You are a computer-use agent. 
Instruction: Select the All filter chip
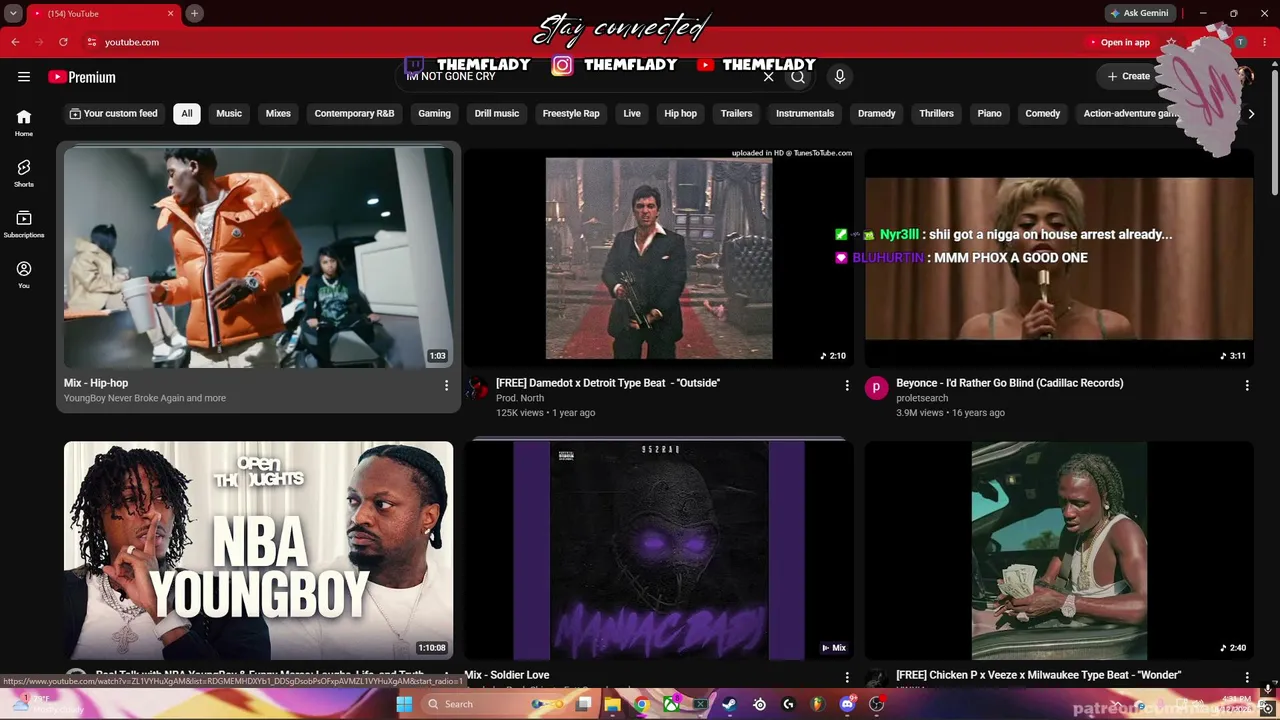tap(186, 113)
